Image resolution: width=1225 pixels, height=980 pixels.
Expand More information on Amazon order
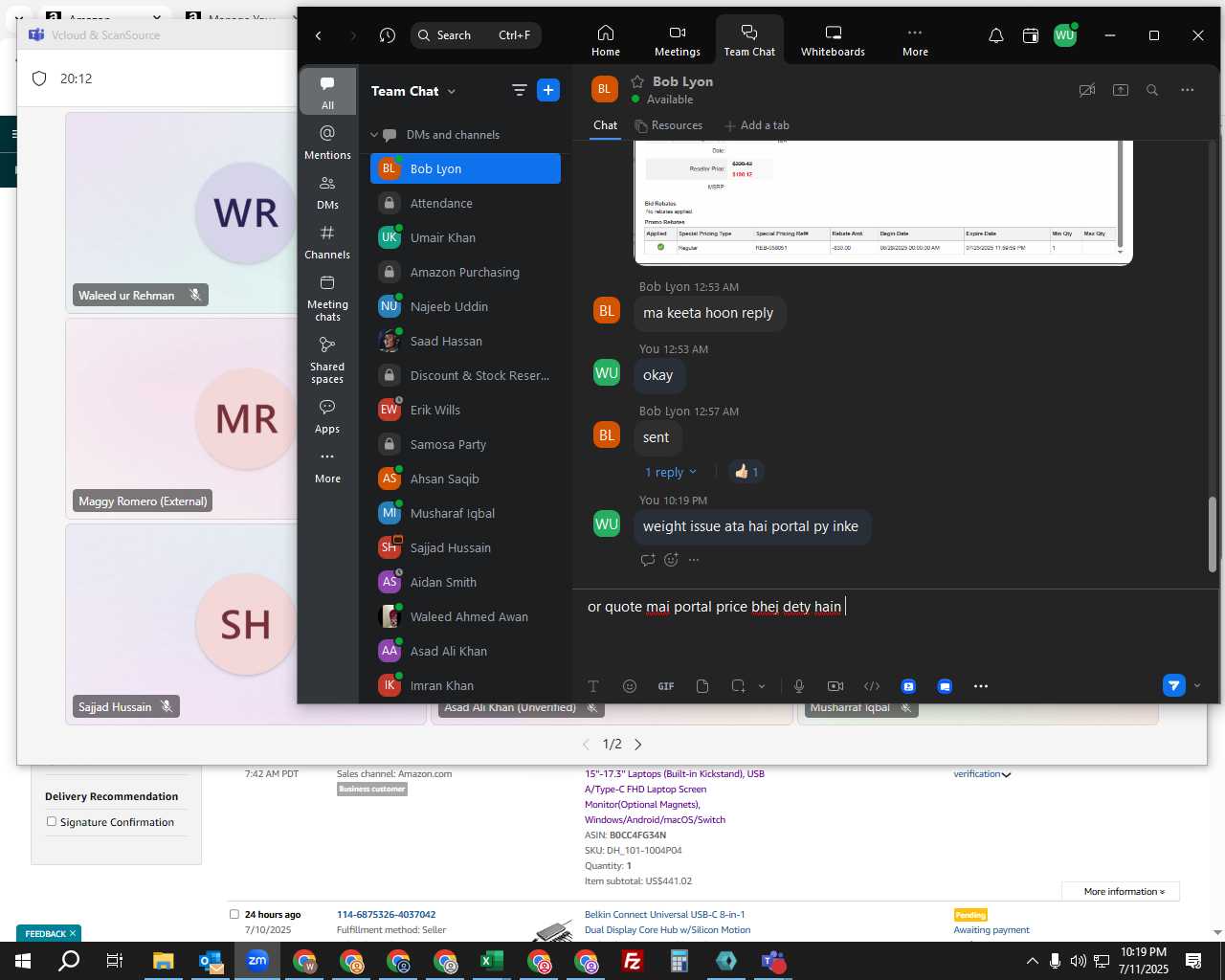1121,892
